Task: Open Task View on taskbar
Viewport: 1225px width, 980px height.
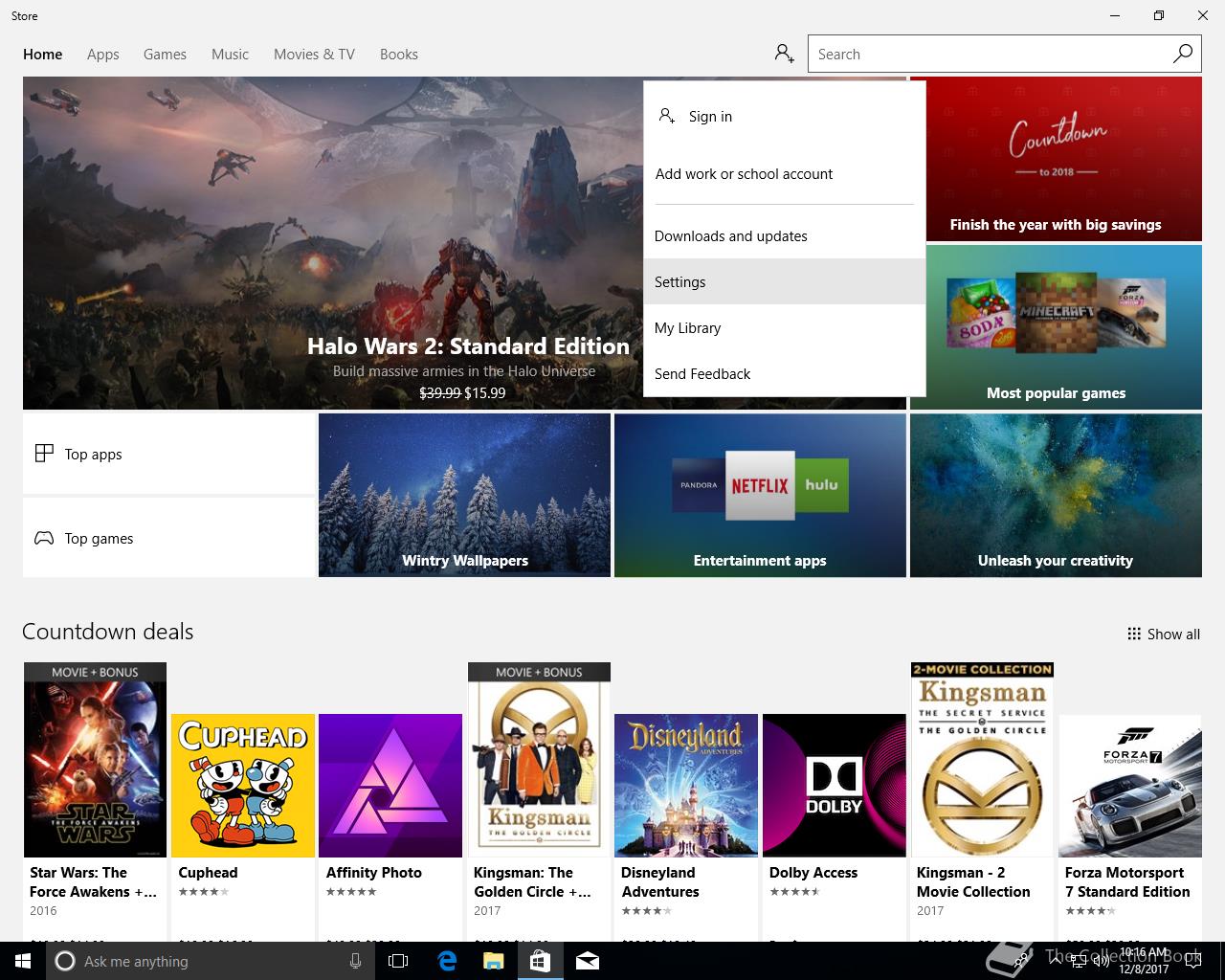Action: (x=398, y=961)
